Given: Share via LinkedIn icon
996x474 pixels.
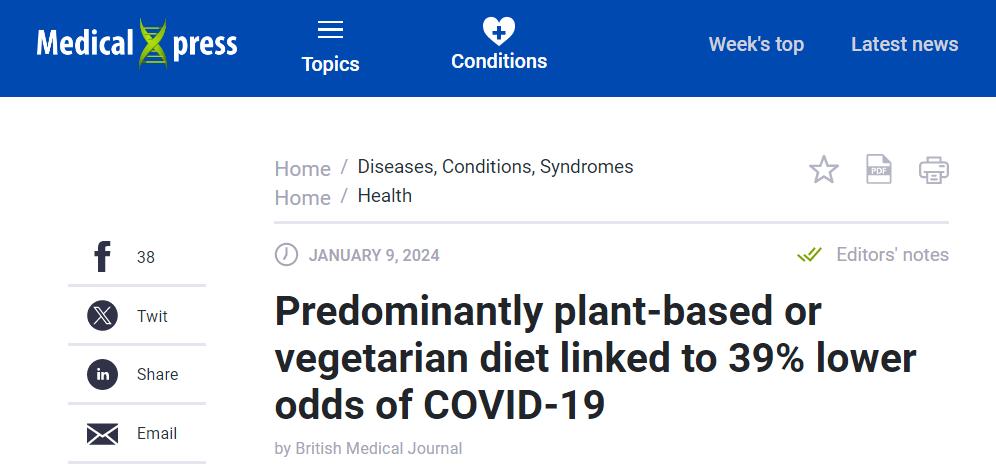Looking at the screenshot, I should click(x=102, y=375).
